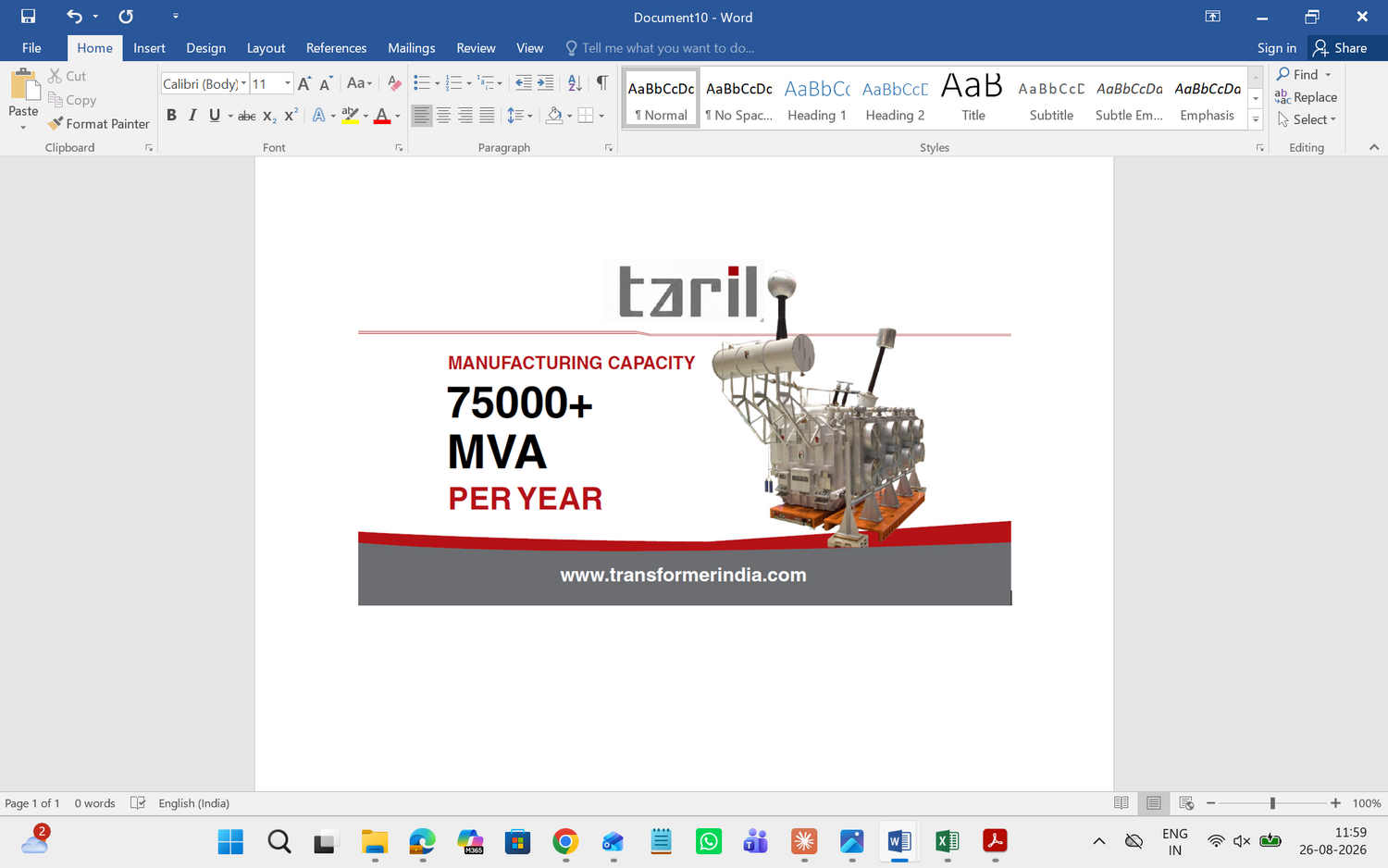This screenshot has width=1388, height=868.
Task: Toggle bold formatting
Action: (x=171, y=116)
